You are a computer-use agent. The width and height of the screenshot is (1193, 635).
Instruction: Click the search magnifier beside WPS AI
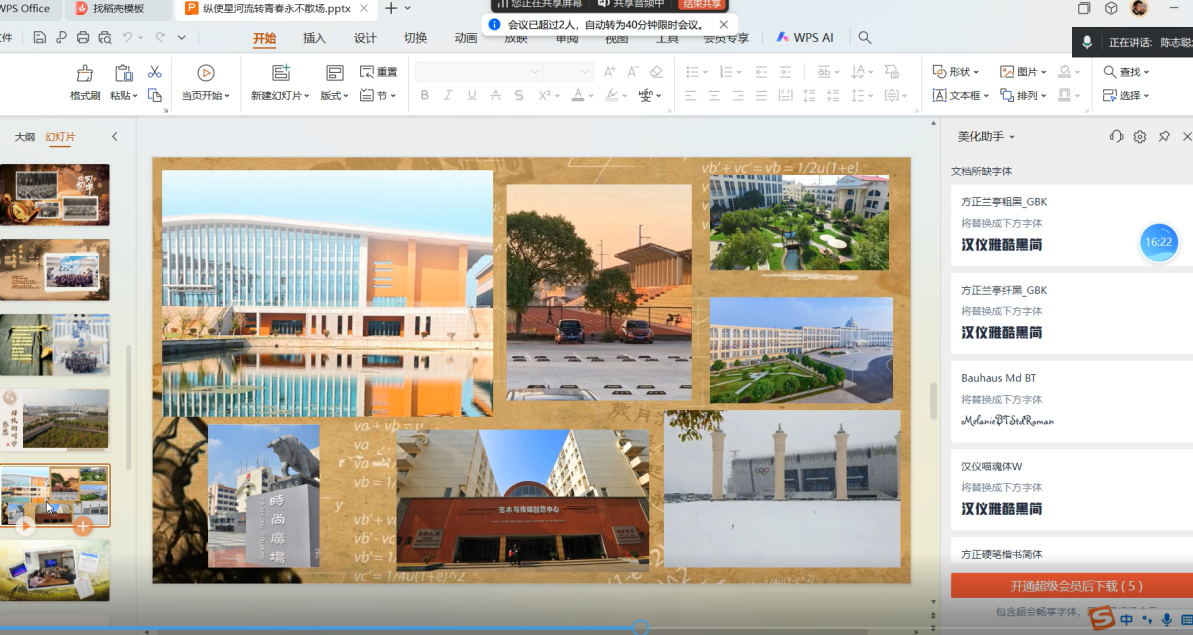(x=865, y=38)
